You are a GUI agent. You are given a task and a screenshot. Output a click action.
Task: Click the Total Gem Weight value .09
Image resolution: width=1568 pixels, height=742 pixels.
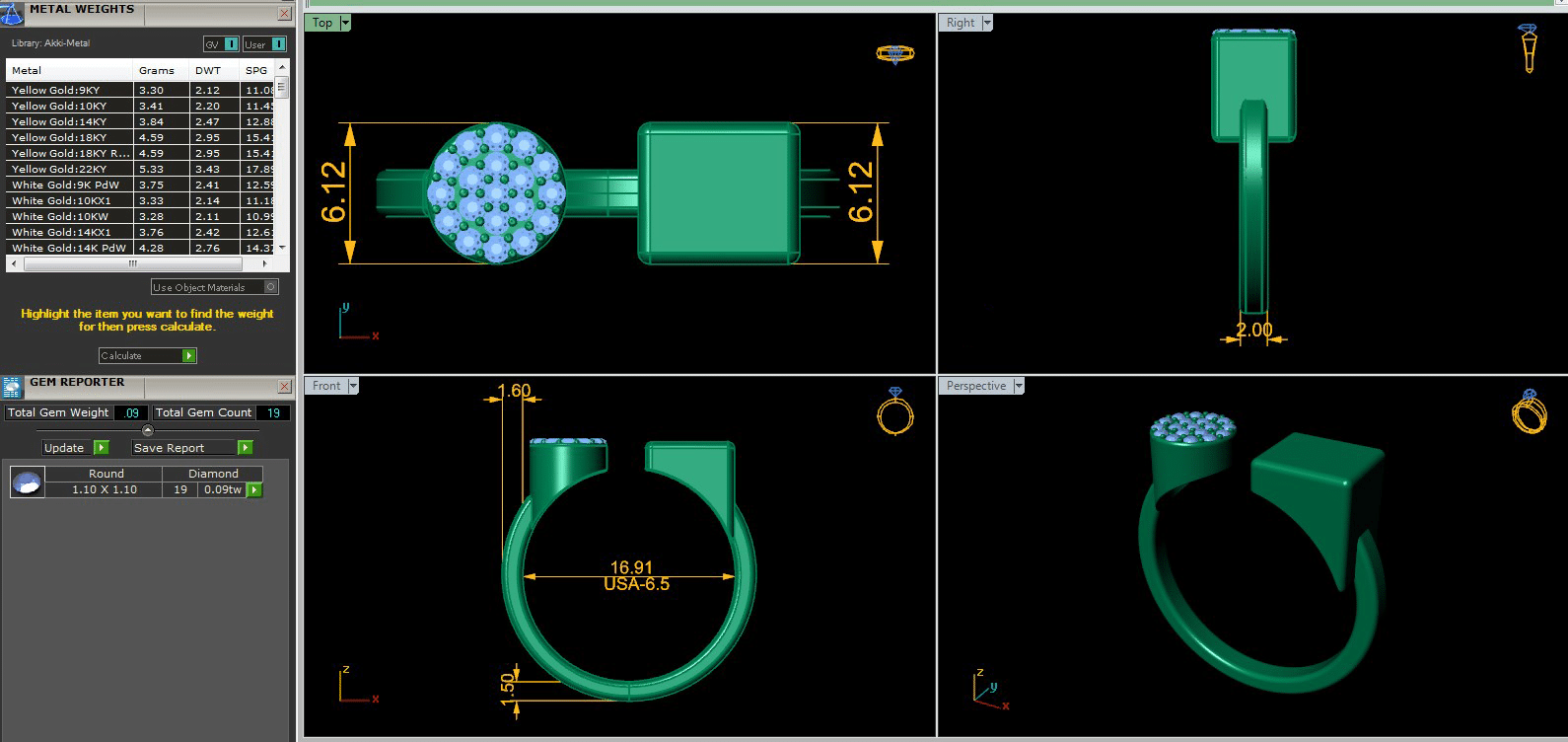[132, 413]
